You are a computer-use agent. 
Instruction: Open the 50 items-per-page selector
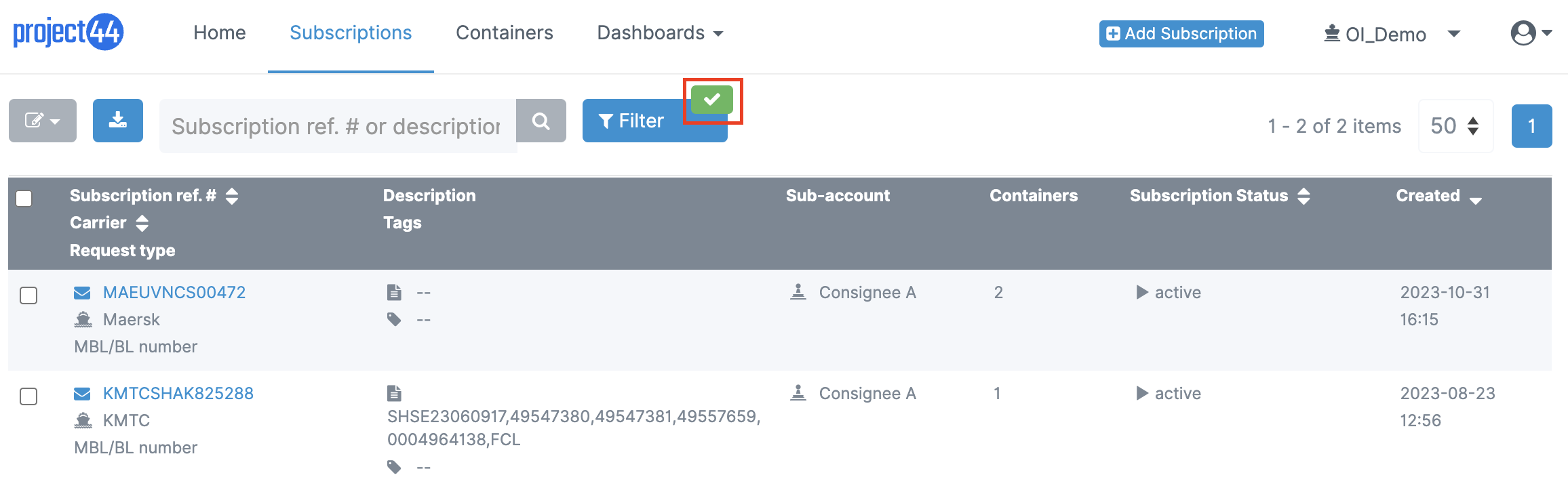(1455, 126)
